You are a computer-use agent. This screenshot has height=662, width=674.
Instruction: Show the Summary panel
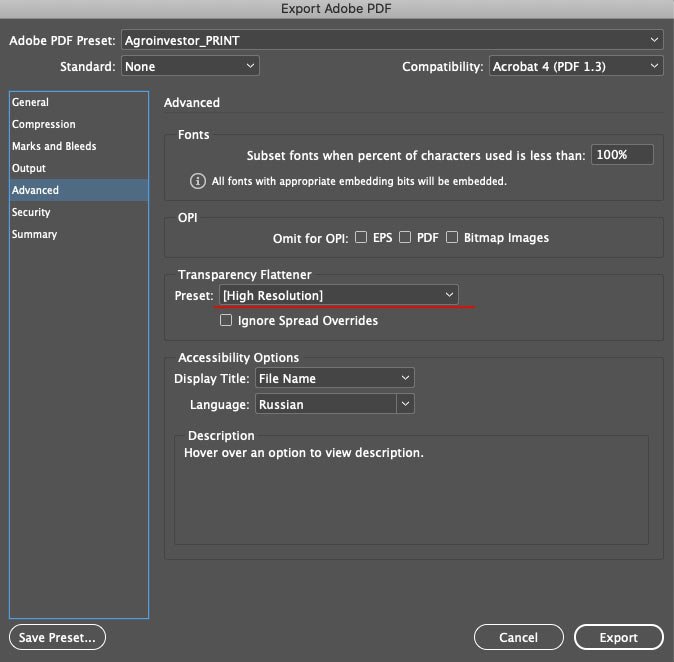point(79,234)
